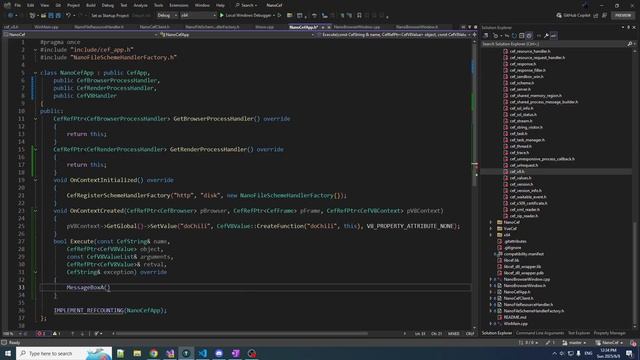Toggle Show All Files in Solution Explorer
This screenshot has height=360, width=640.
tap(529, 36)
